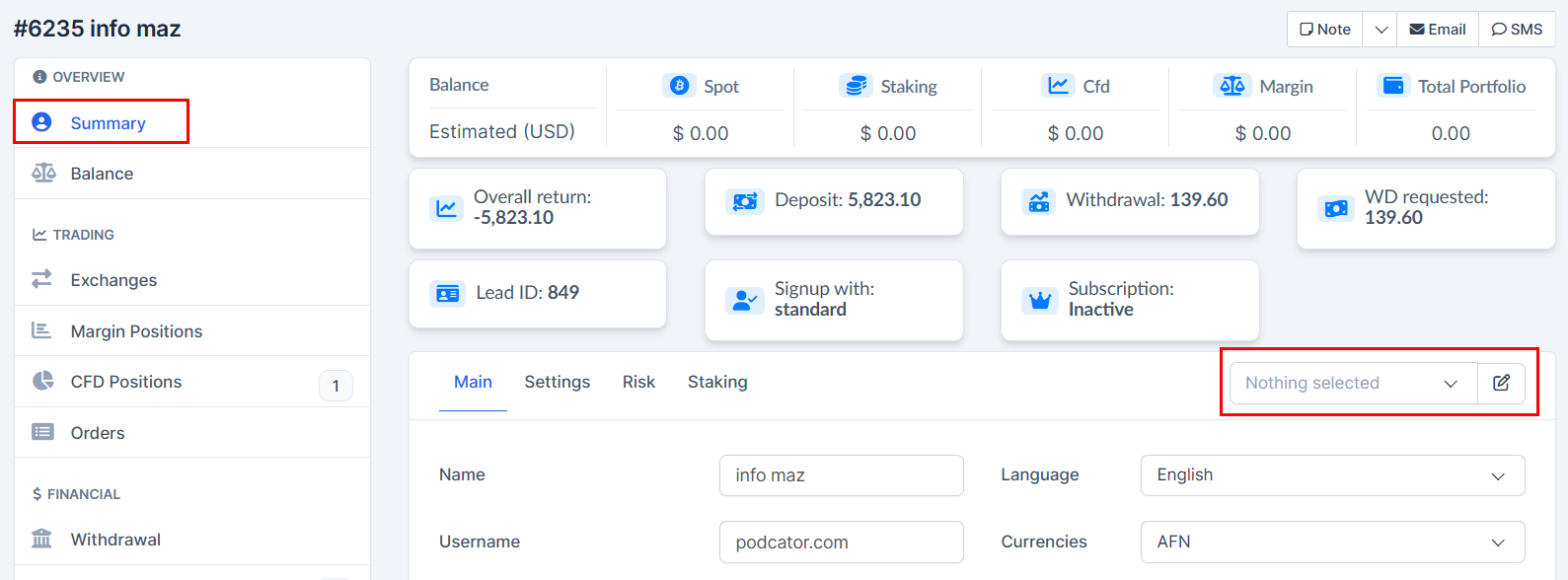This screenshot has width=1568, height=580.
Task: Click the Lead ID card icon
Action: tap(447, 293)
